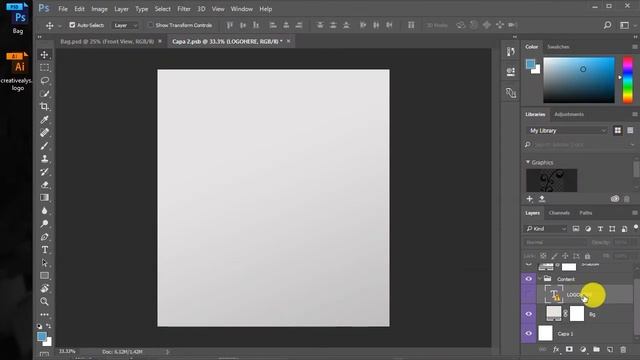640x360 pixels.
Task: Add a layer mask
Action: click(569, 349)
